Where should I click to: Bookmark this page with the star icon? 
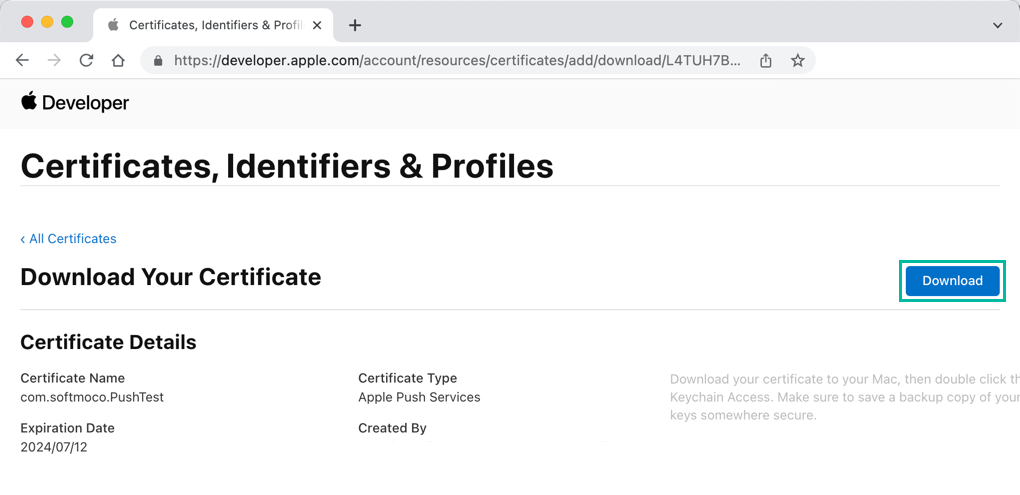798,60
